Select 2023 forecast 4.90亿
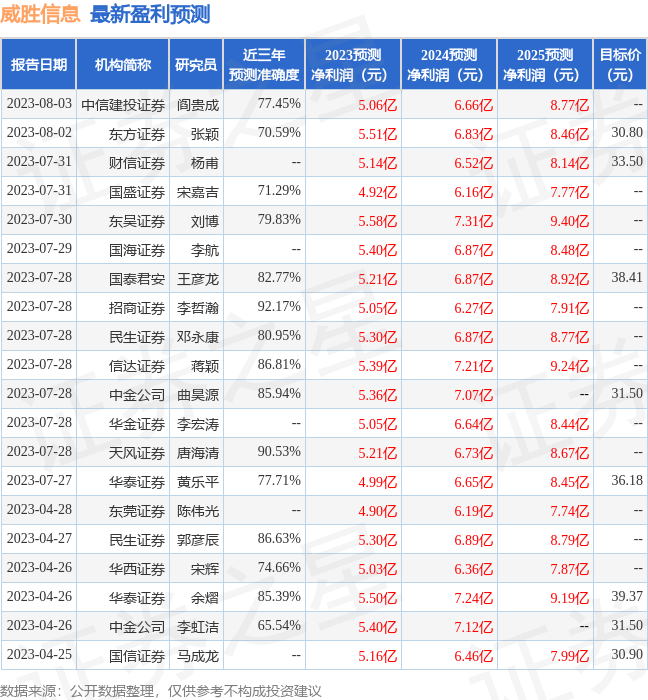The width and height of the screenshot is (648, 700). 378,512
